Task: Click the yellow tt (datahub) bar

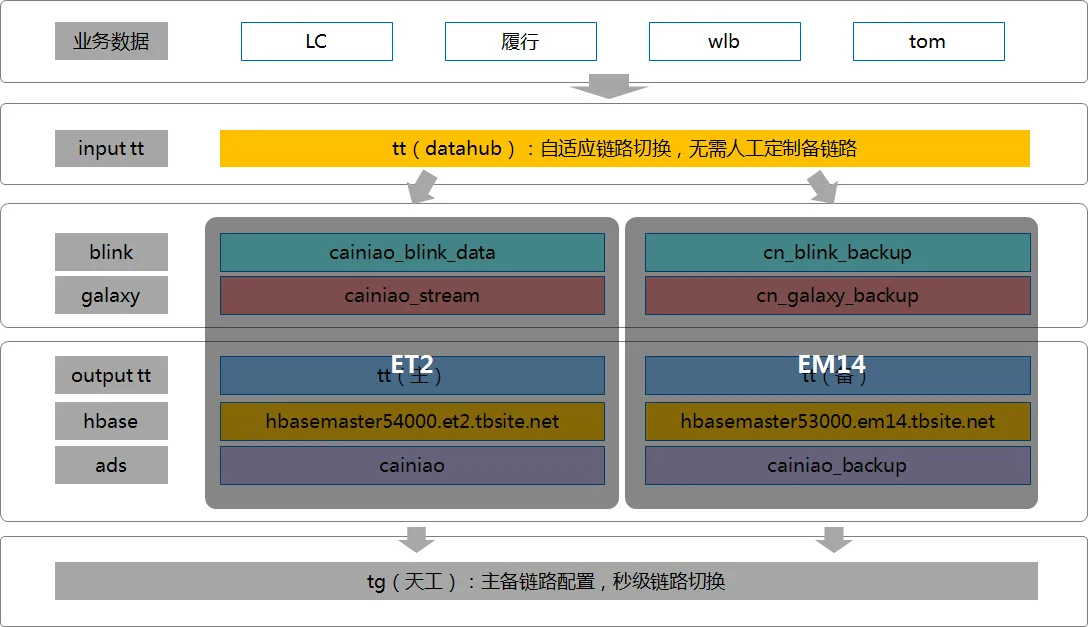Action: coord(624,148)
